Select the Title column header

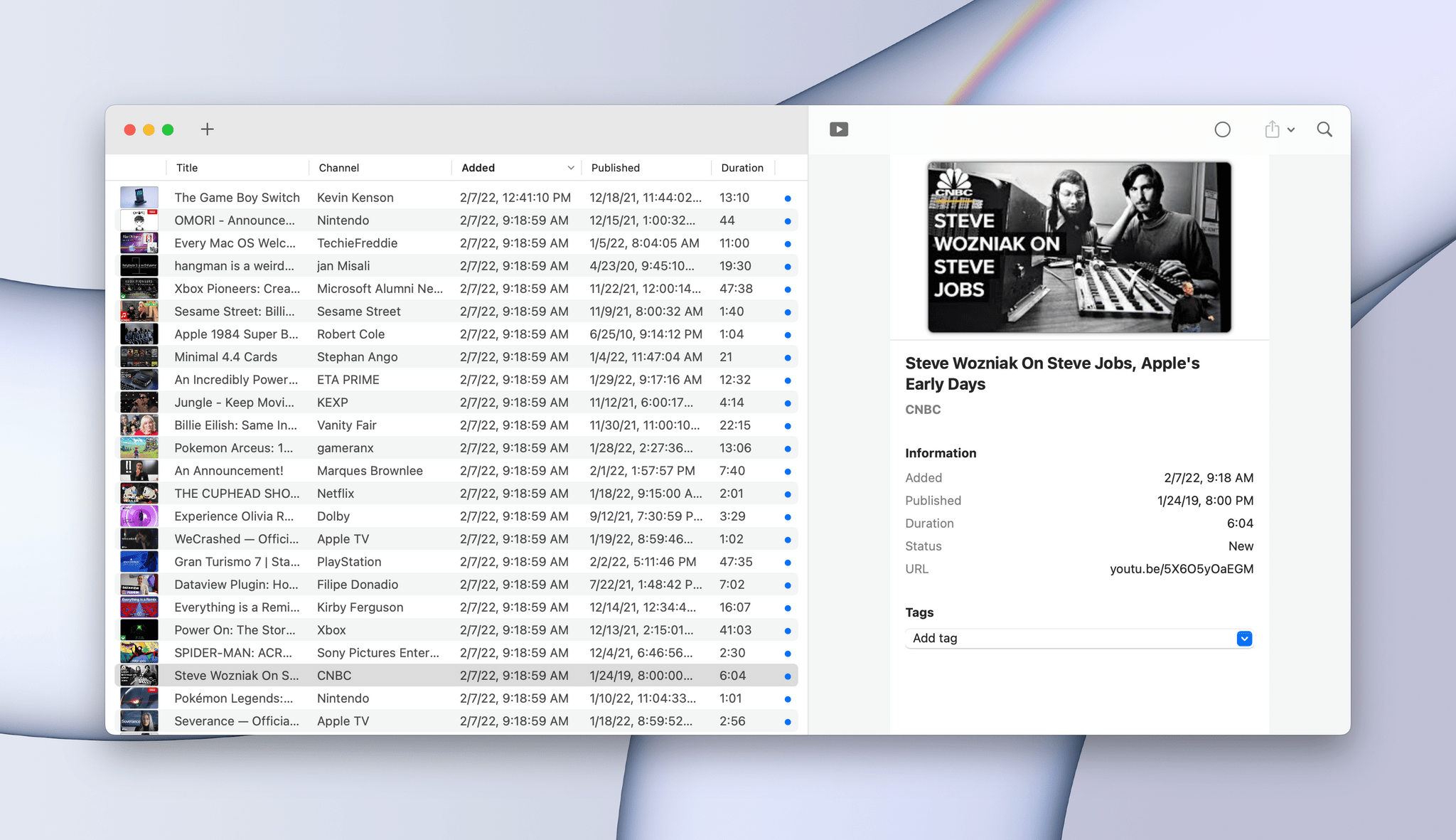[238, 167]
